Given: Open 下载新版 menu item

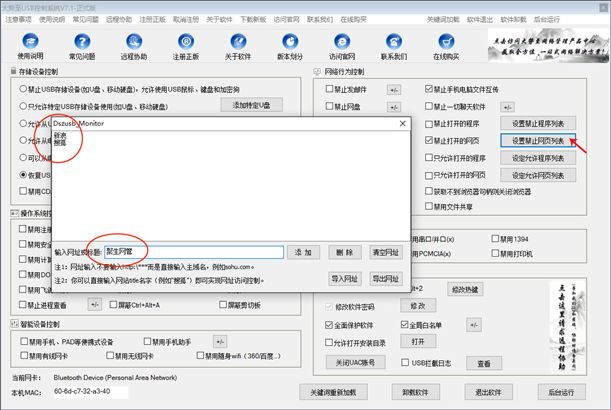Looking at the screenshot, I should point(253,19).
